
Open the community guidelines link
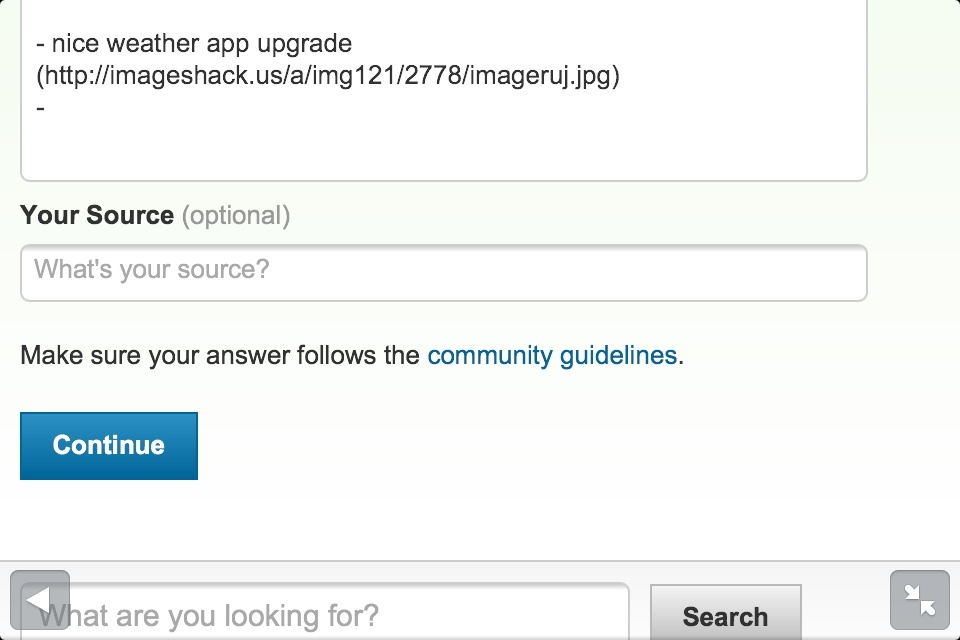click(x=552, y=355)
